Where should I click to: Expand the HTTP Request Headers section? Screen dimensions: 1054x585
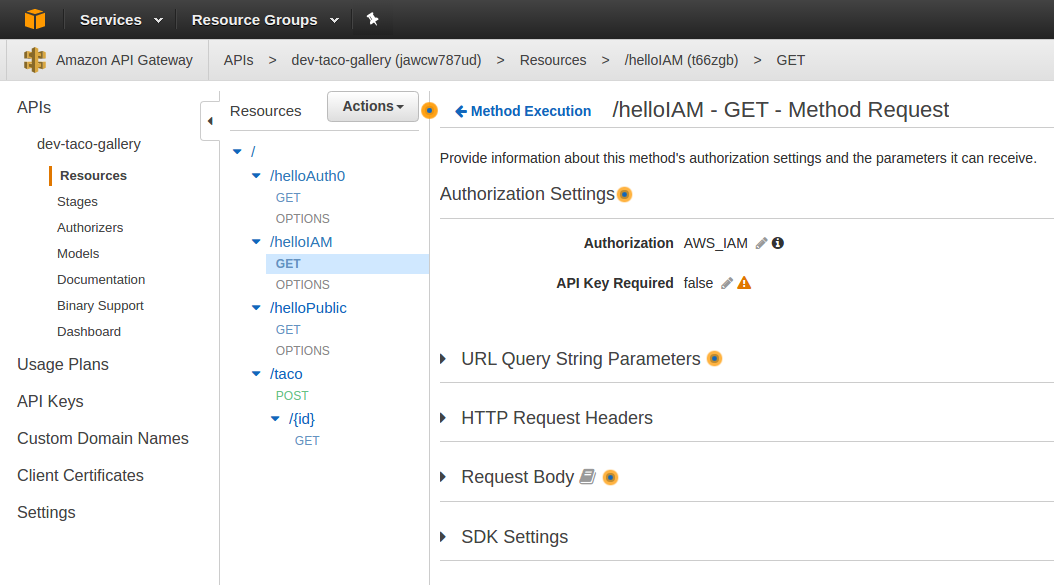[444, 418]
